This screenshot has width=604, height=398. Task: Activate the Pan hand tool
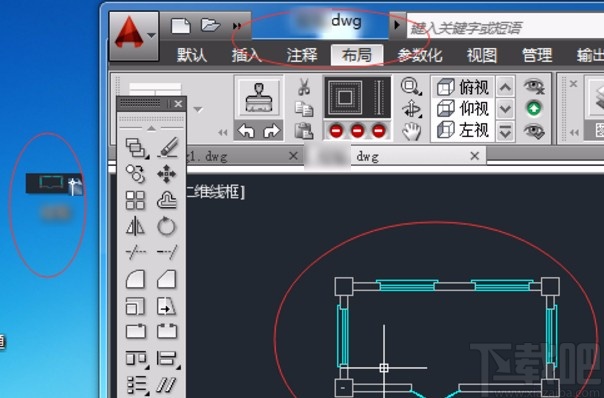coord(411,132)
